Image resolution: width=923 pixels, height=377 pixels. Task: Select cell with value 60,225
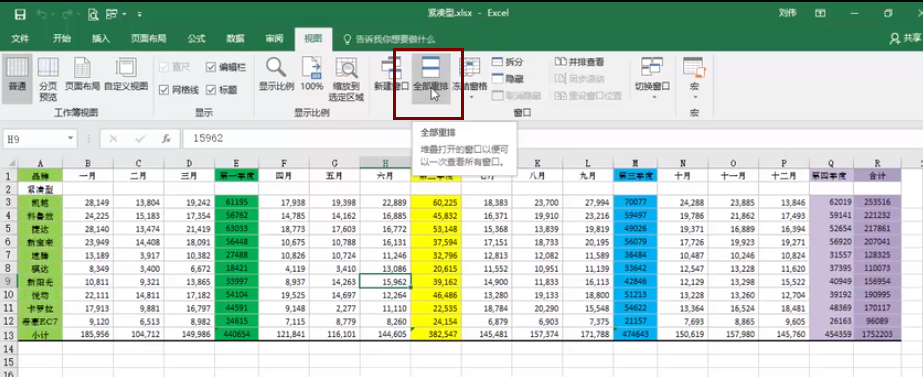click(436, 202)
